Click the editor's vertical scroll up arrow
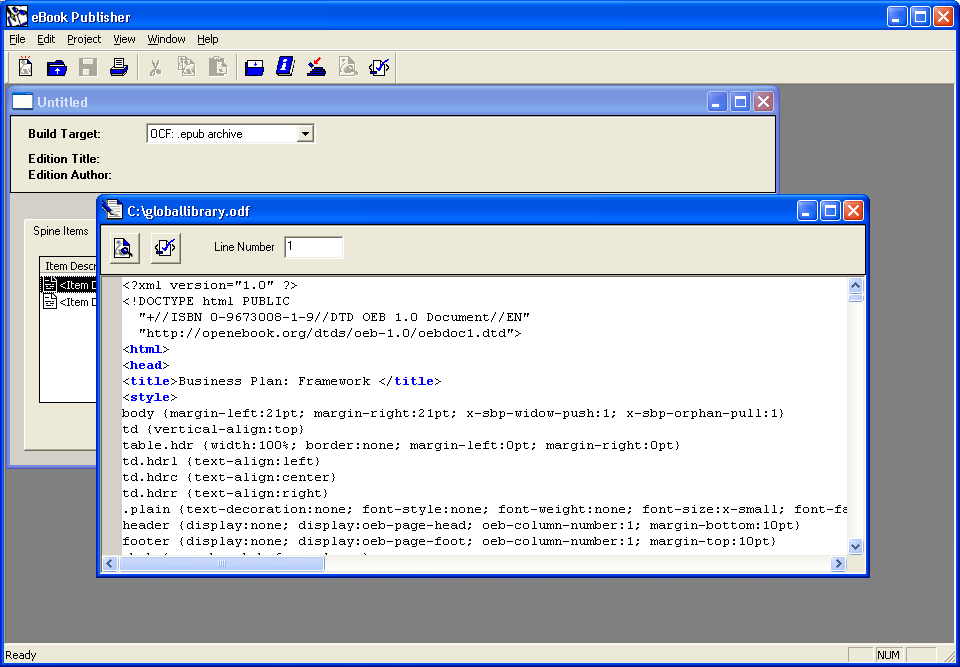 [855, 285]
